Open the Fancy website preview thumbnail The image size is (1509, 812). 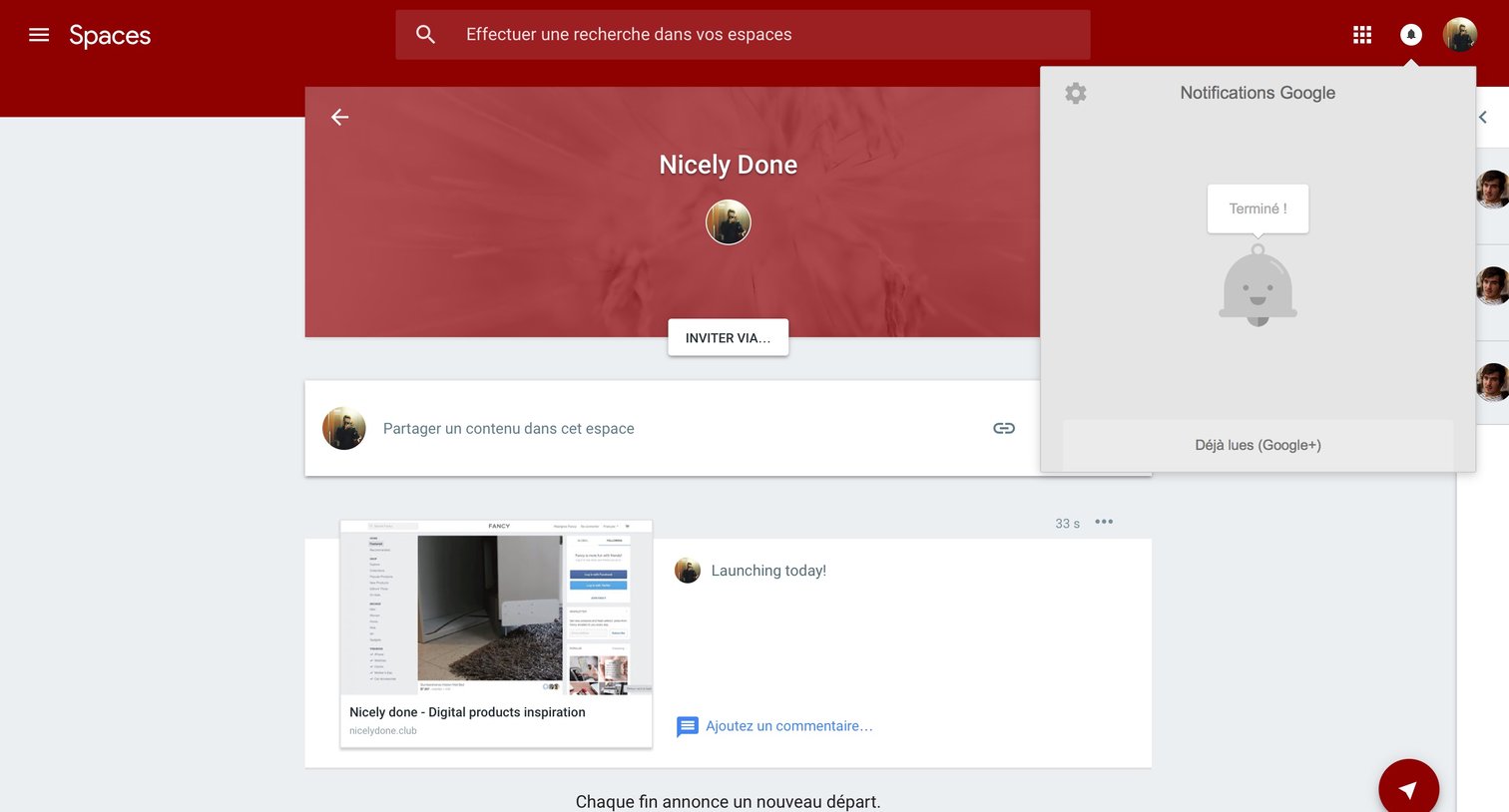click(x=496, y=608)
